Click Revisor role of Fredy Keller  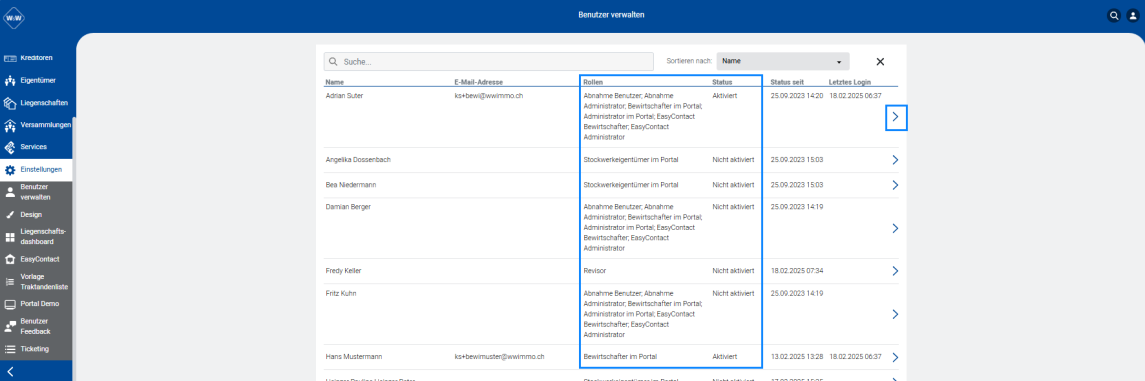coord(595,271)
